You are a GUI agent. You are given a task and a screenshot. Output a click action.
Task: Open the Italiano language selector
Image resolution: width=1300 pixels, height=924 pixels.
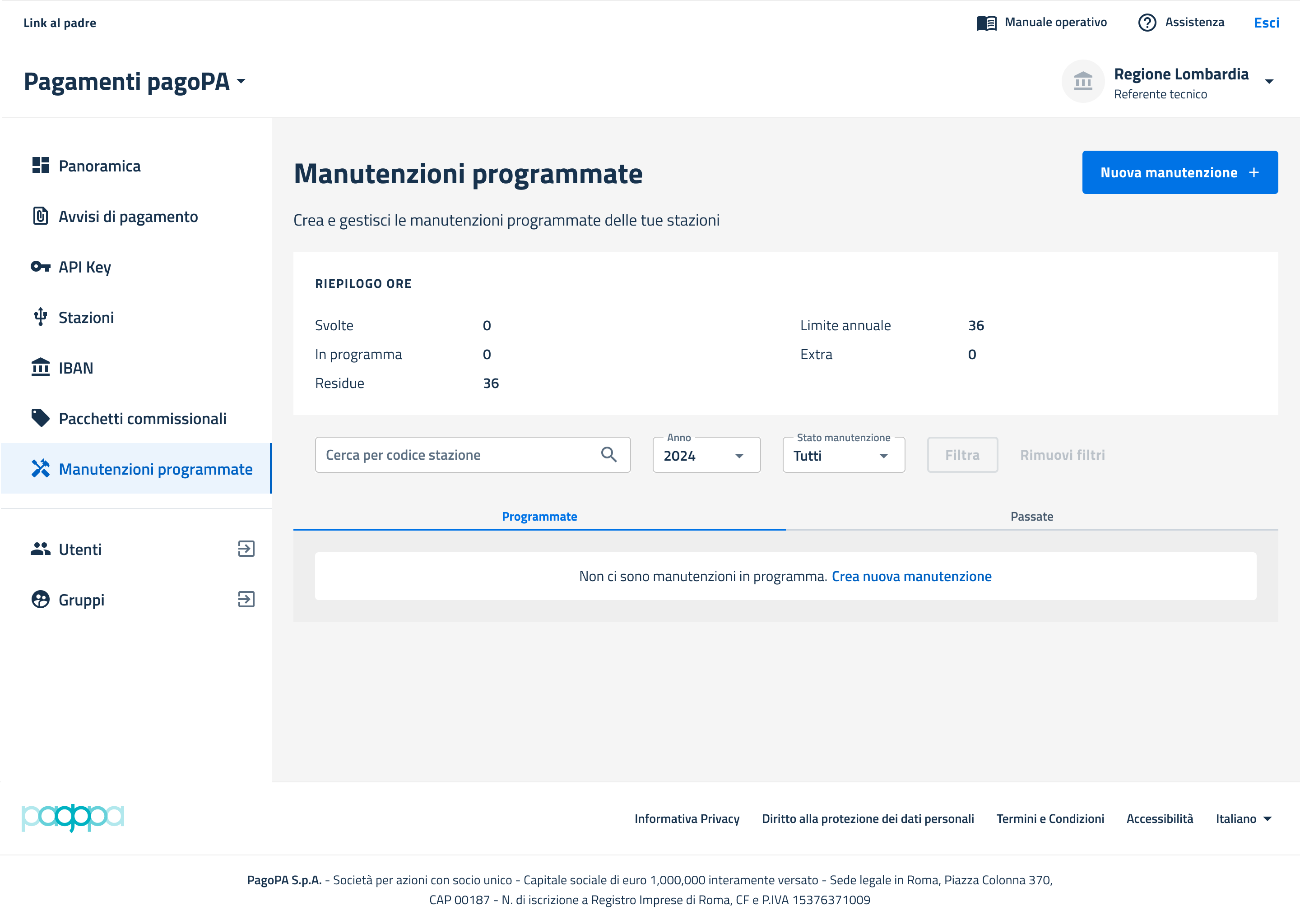1243,819
